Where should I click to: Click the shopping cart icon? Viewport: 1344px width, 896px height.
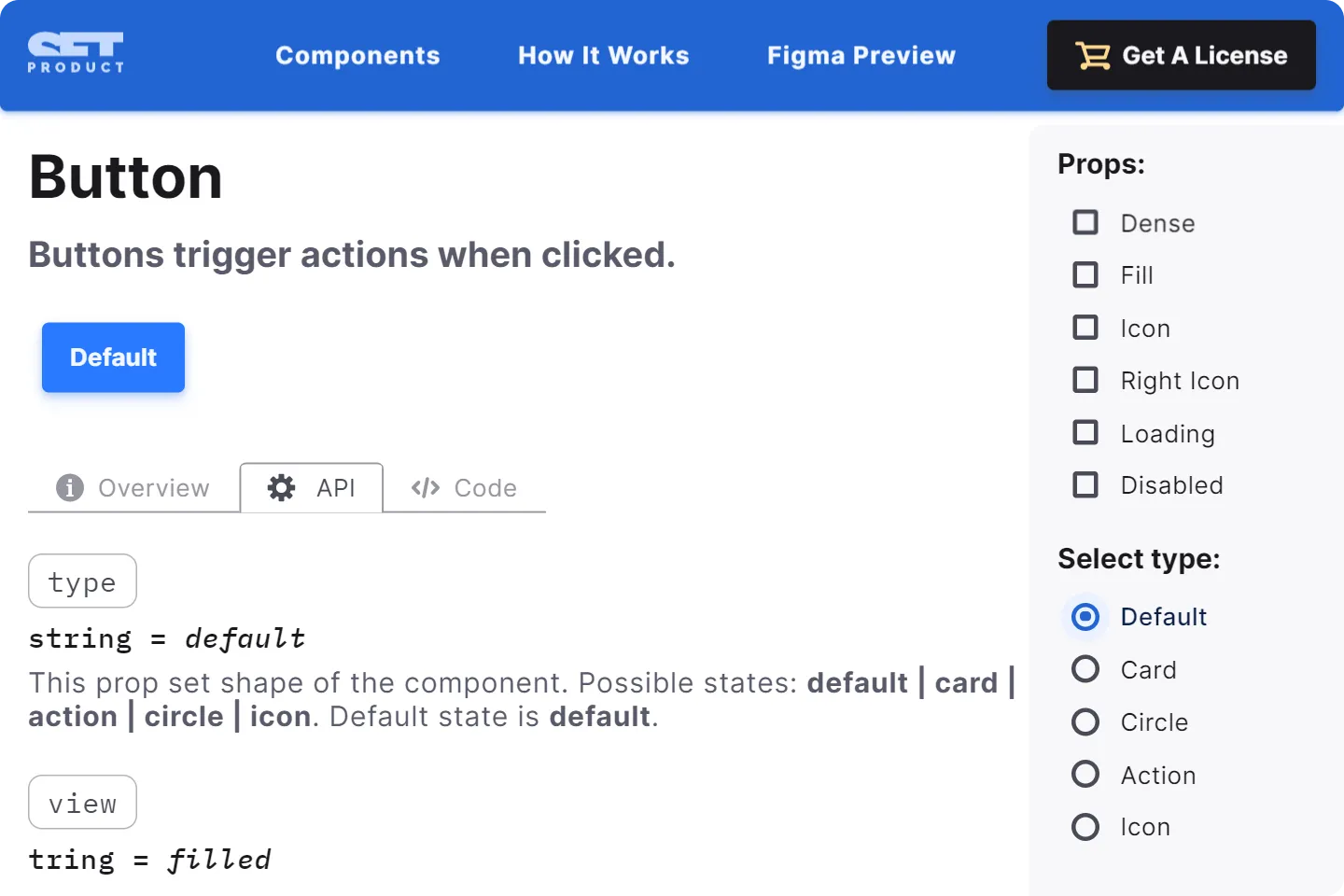pos(1092,56)
